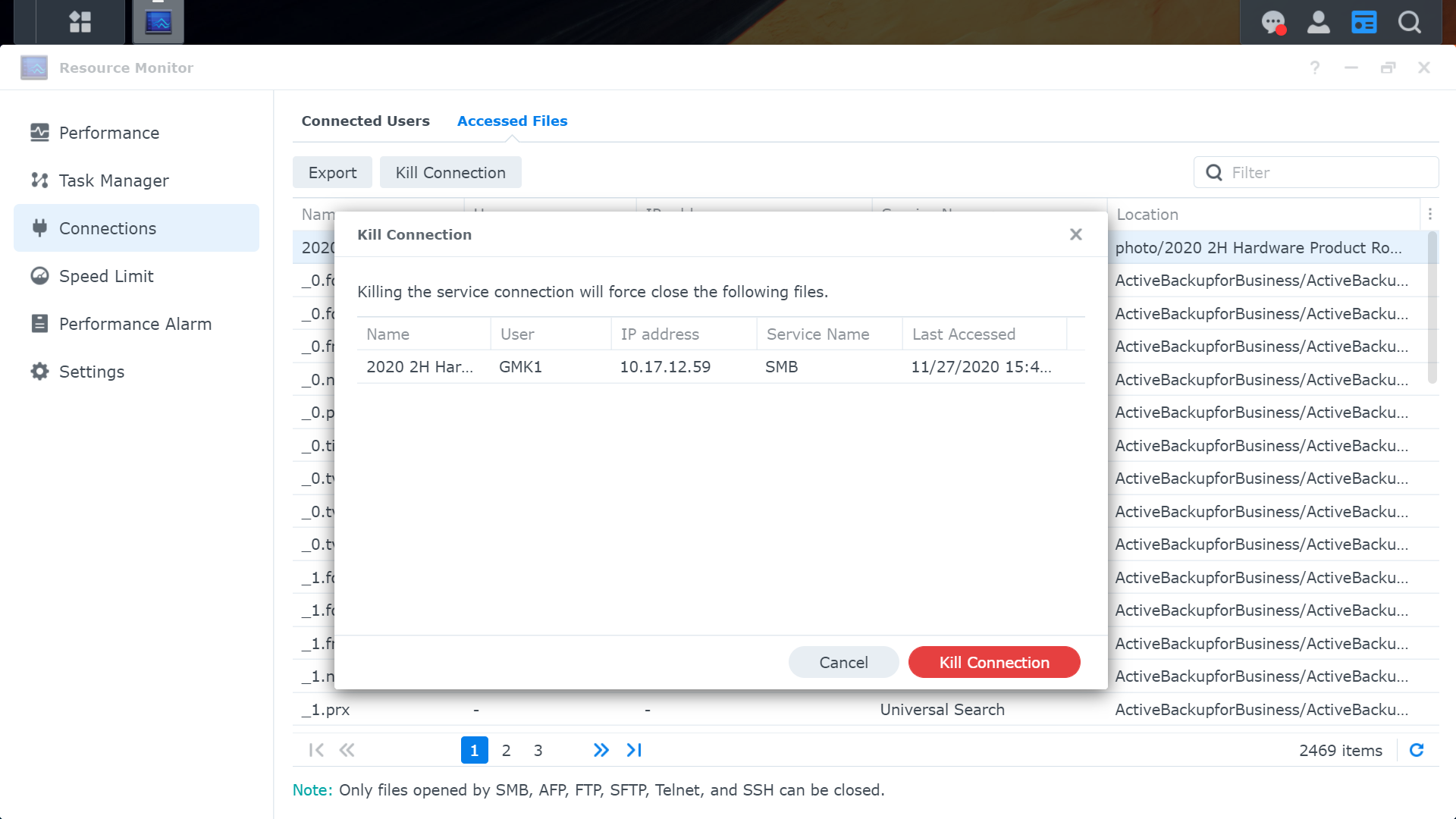The width and height of the screenshot is (1456, 819).
Task: Confirm with red Kill Connection button
Action: coord(993,662)
